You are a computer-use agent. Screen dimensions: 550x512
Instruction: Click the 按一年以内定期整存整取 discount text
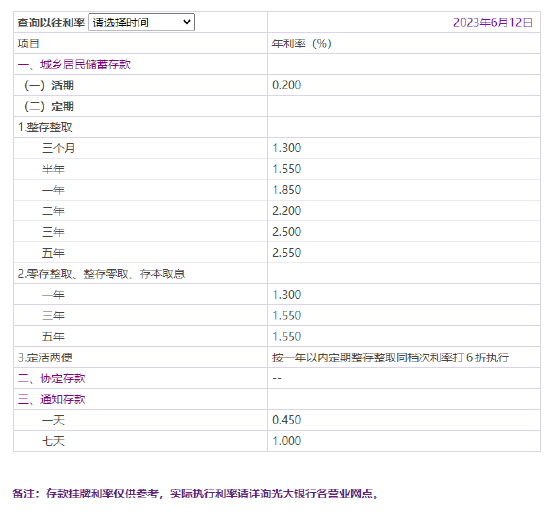390,357
